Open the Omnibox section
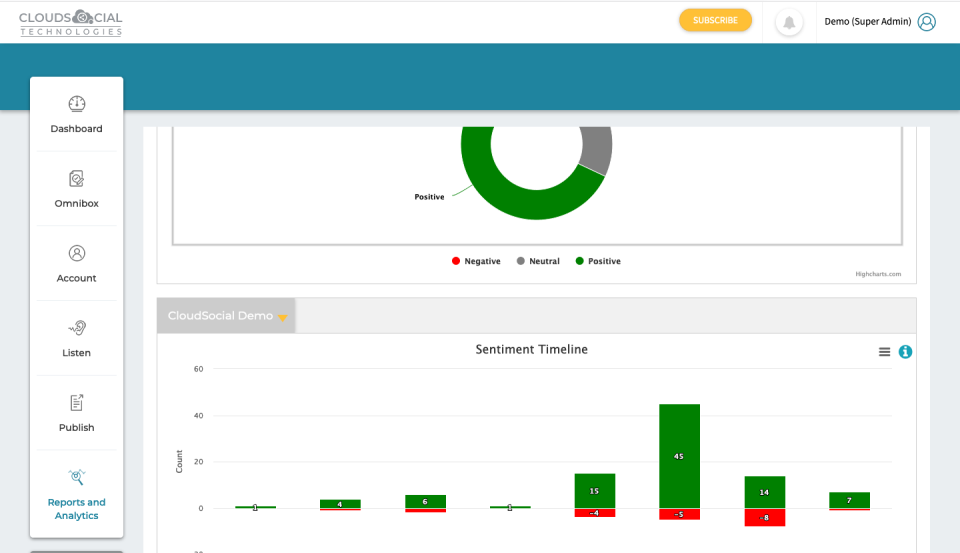960x553 pixels. coord(77,189)
